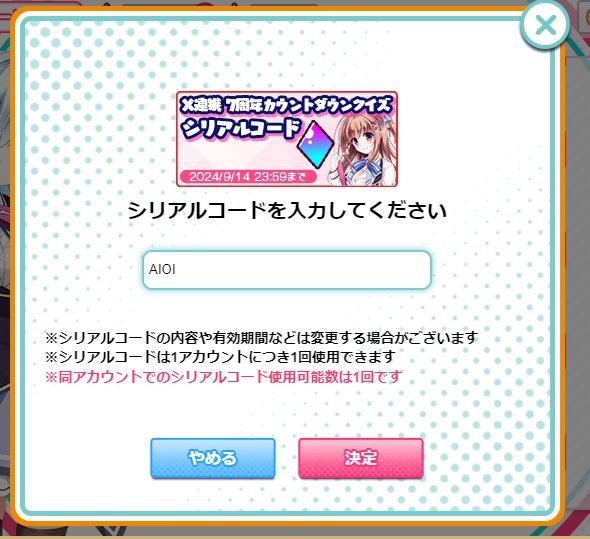Place cursor after AIOI text in the field
Screen dimensions: 590x539
(176, 270)
